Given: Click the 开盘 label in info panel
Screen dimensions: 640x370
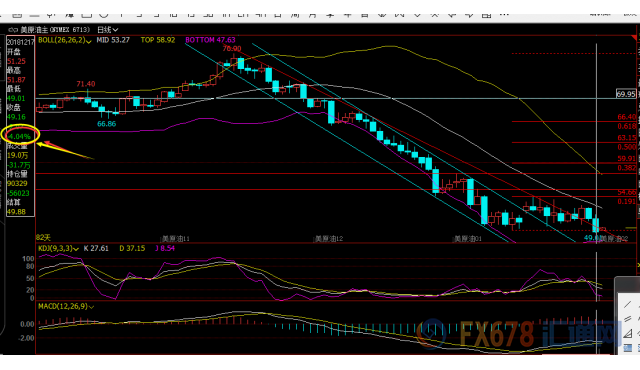Looking at the screenshot, I should (x=14, y=52).
